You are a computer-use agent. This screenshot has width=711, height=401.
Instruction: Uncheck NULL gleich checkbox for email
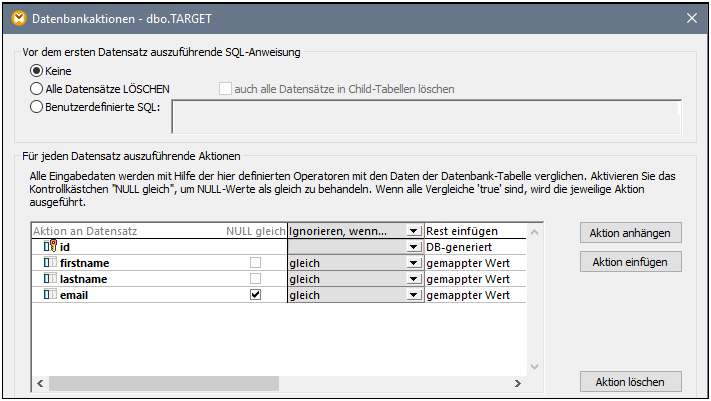click(x=256, y=295)
